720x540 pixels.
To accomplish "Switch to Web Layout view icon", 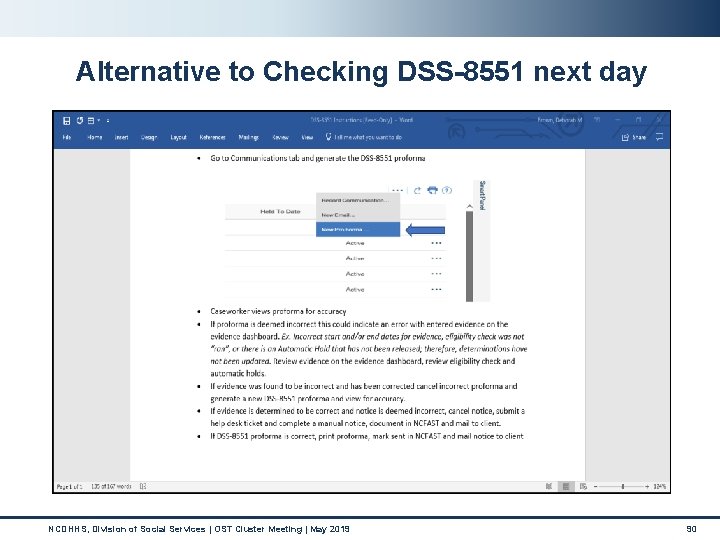I will (x=583, y=486).
